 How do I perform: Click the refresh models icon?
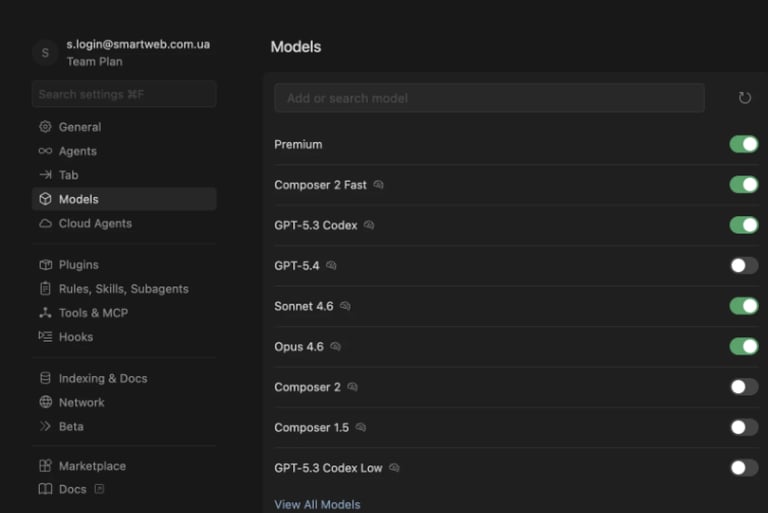coord(744,98)
